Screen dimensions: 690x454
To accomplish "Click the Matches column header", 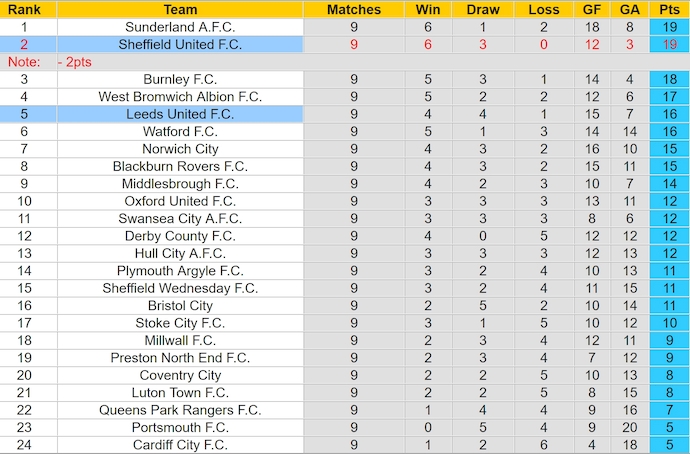I will [354, 9].
